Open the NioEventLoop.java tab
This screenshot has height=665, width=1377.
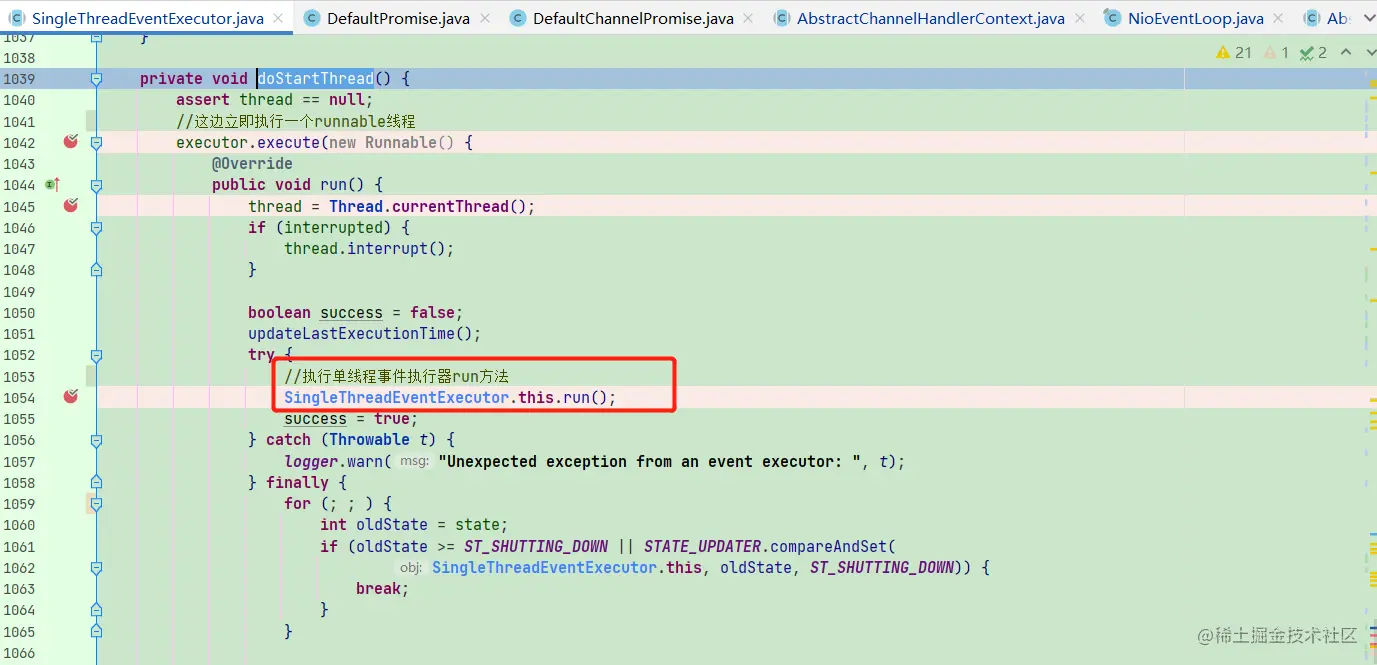click(x=1195, y=19)
